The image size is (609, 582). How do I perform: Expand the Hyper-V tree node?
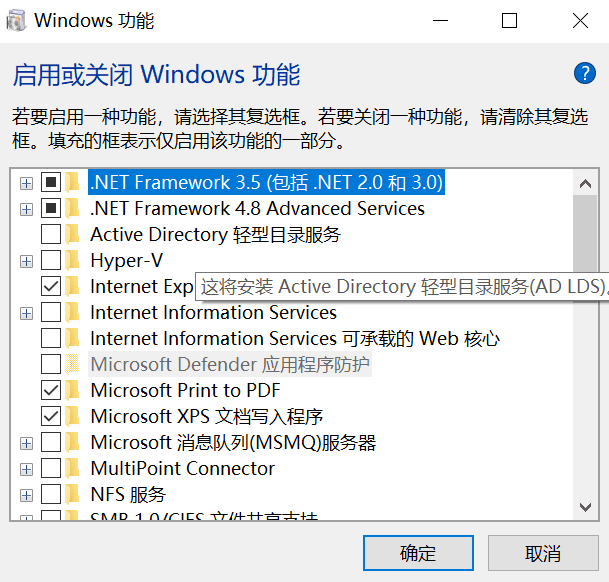point(26,261)
